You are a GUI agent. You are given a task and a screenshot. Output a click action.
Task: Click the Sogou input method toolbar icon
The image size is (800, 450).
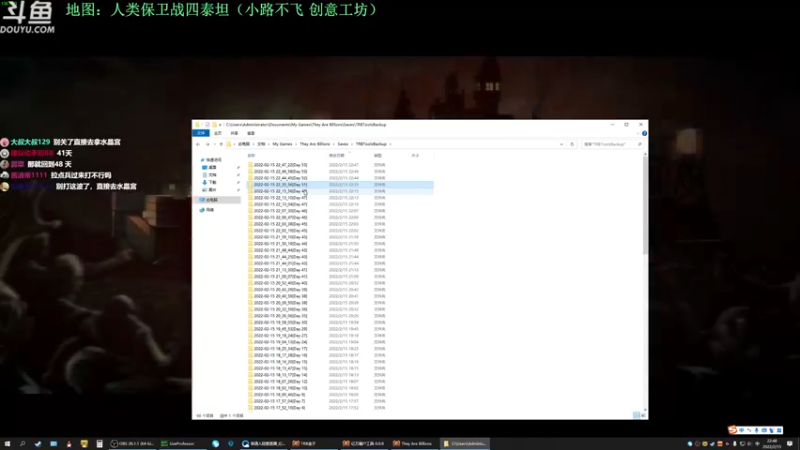point(733,430)
